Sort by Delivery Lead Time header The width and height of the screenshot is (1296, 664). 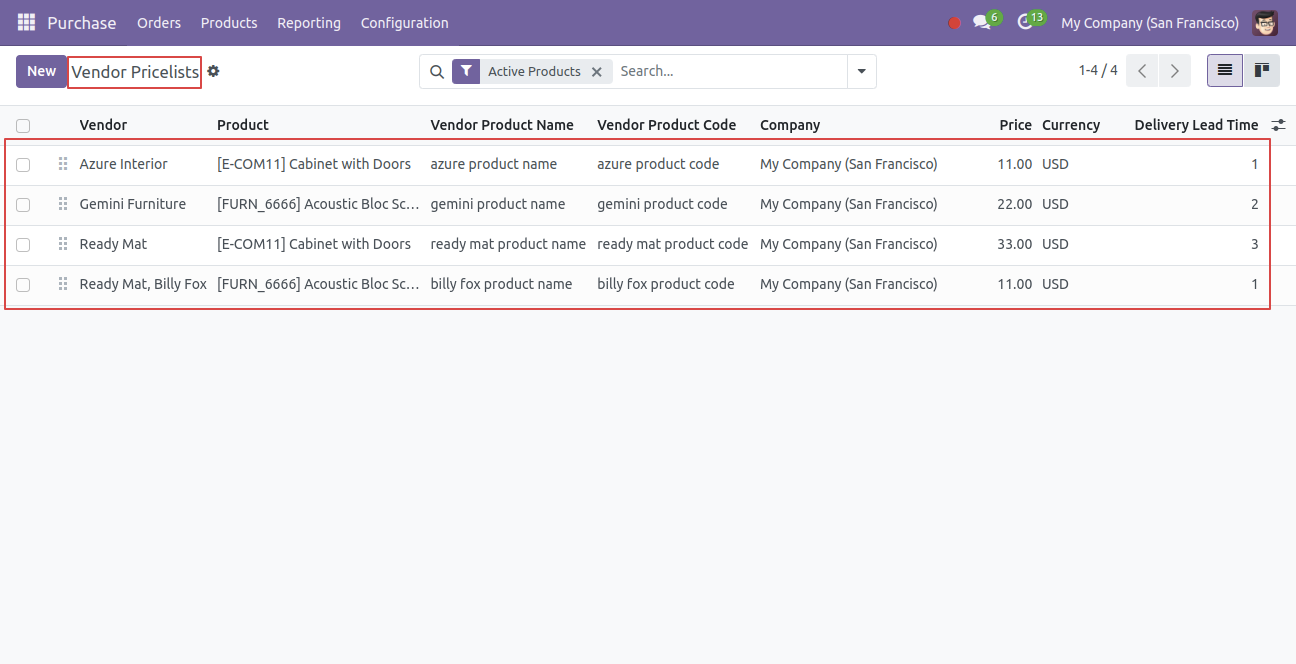[1196, 125]
